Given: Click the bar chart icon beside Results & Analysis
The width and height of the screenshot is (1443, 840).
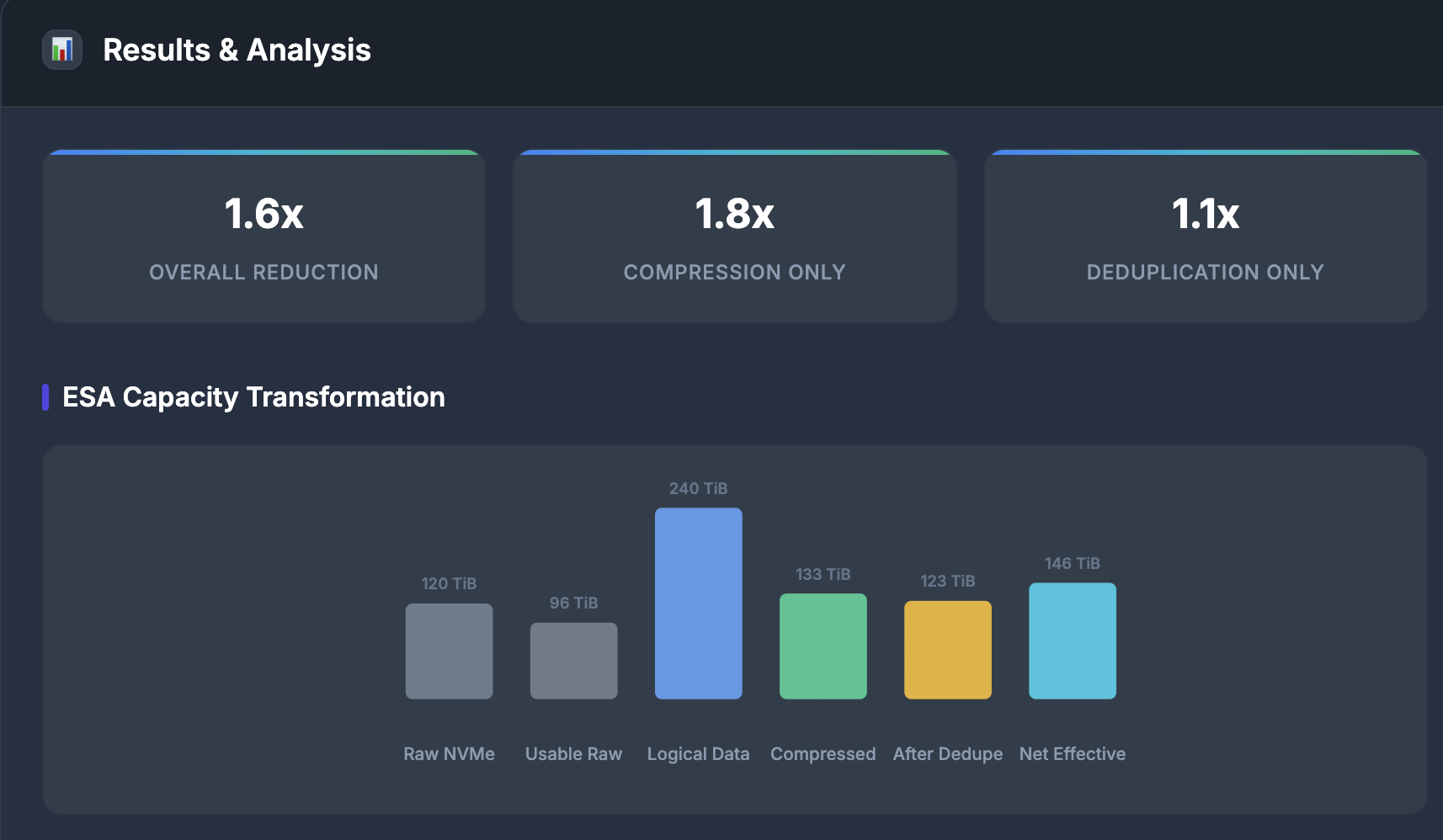Looking at the screenshot, I should [x=62, y=50].
